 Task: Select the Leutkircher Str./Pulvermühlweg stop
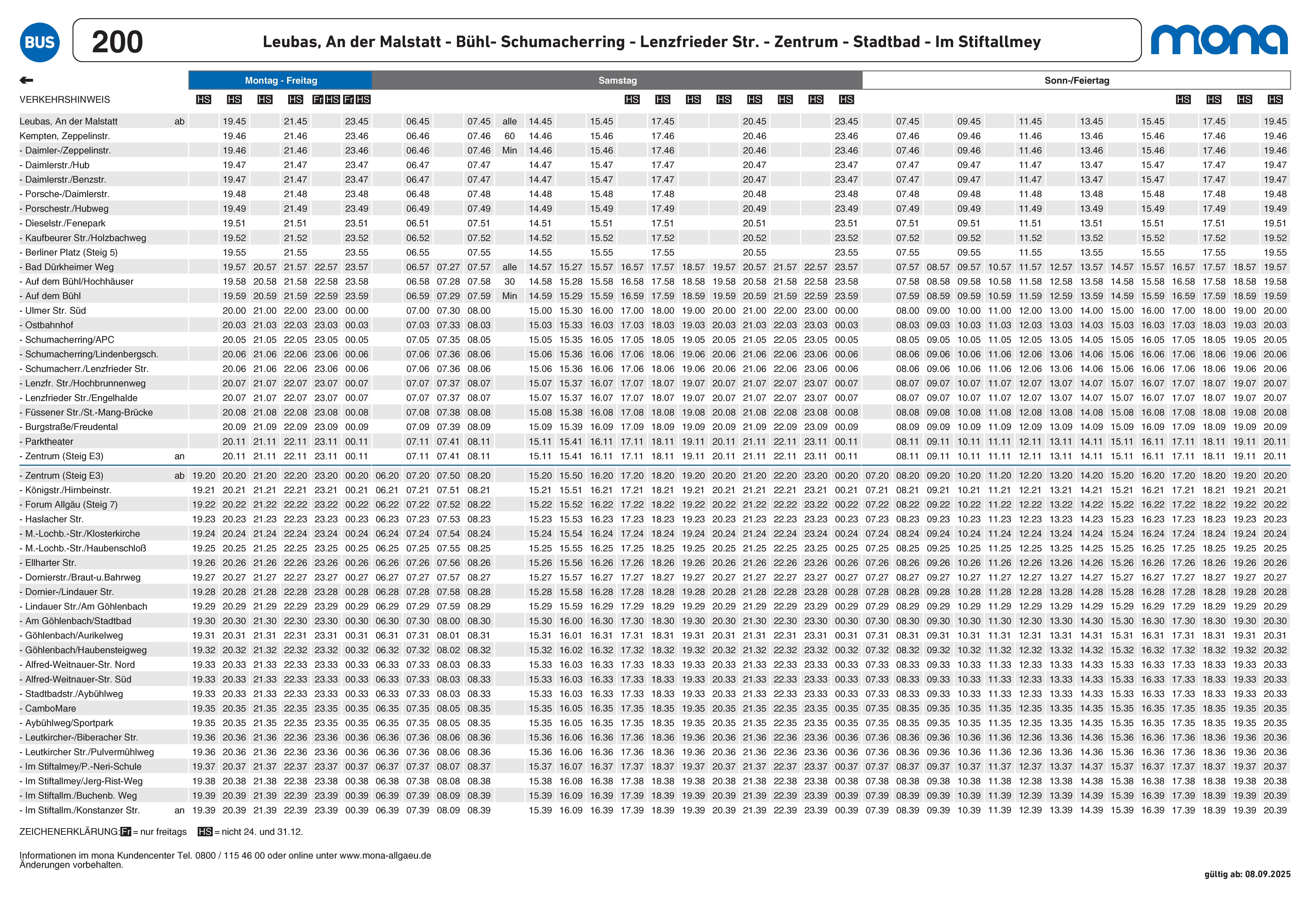[87, 753]
